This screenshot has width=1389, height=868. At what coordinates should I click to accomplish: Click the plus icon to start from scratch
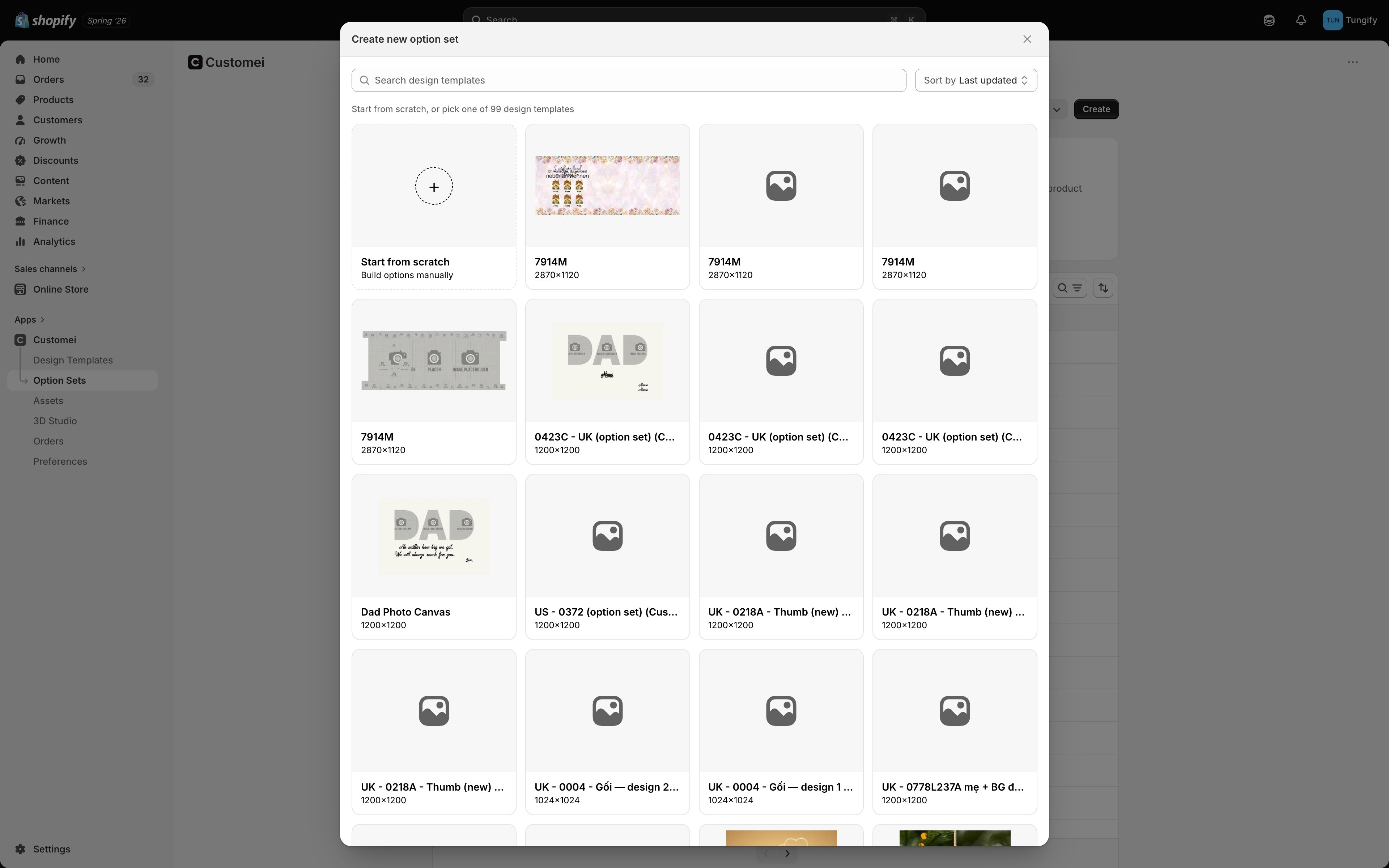(434, 187)
